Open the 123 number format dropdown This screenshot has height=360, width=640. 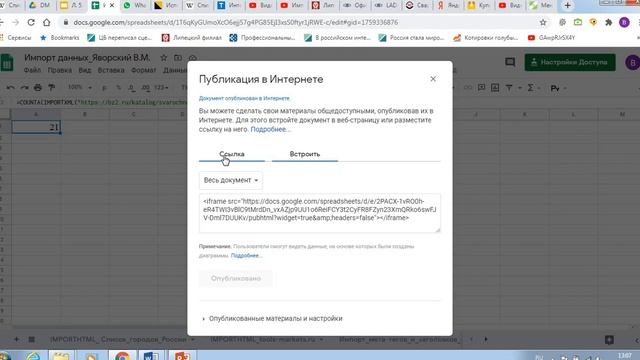click(162, 87)
